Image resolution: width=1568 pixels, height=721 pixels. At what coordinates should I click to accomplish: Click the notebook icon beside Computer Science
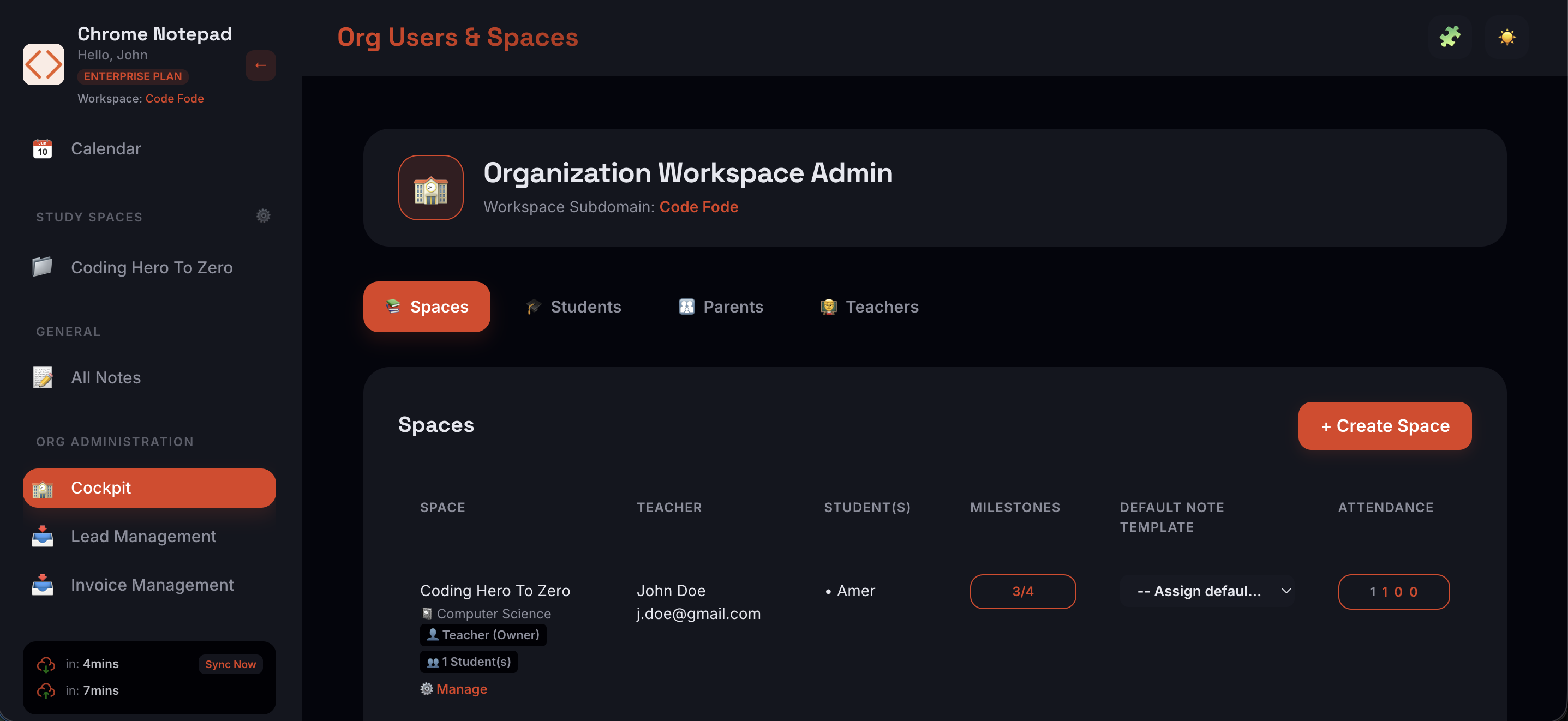pyautogui.click(x=427, y=614)
